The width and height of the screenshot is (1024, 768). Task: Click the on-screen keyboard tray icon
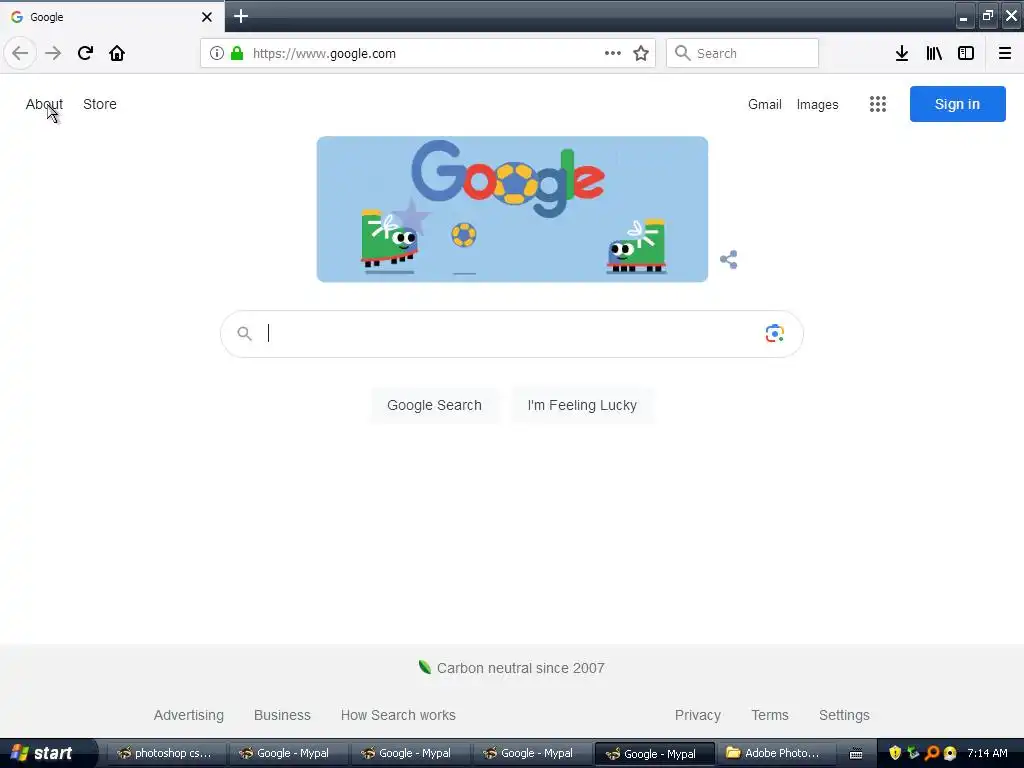point(856,754)
